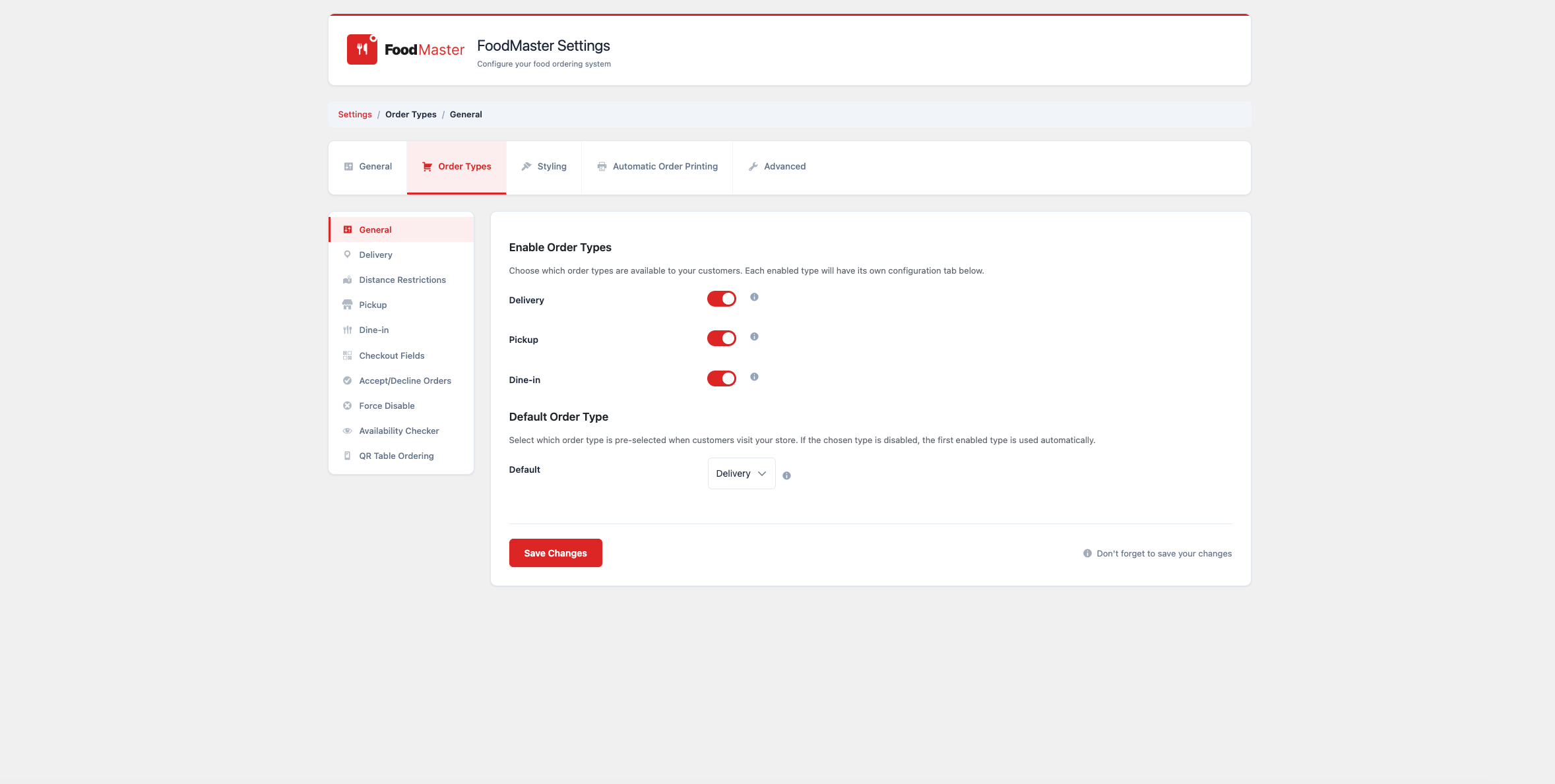The height and width of the screenshot is (784, 1555).
Task: Click the info icon beside Delivery toggle
Action: point(754,297)
